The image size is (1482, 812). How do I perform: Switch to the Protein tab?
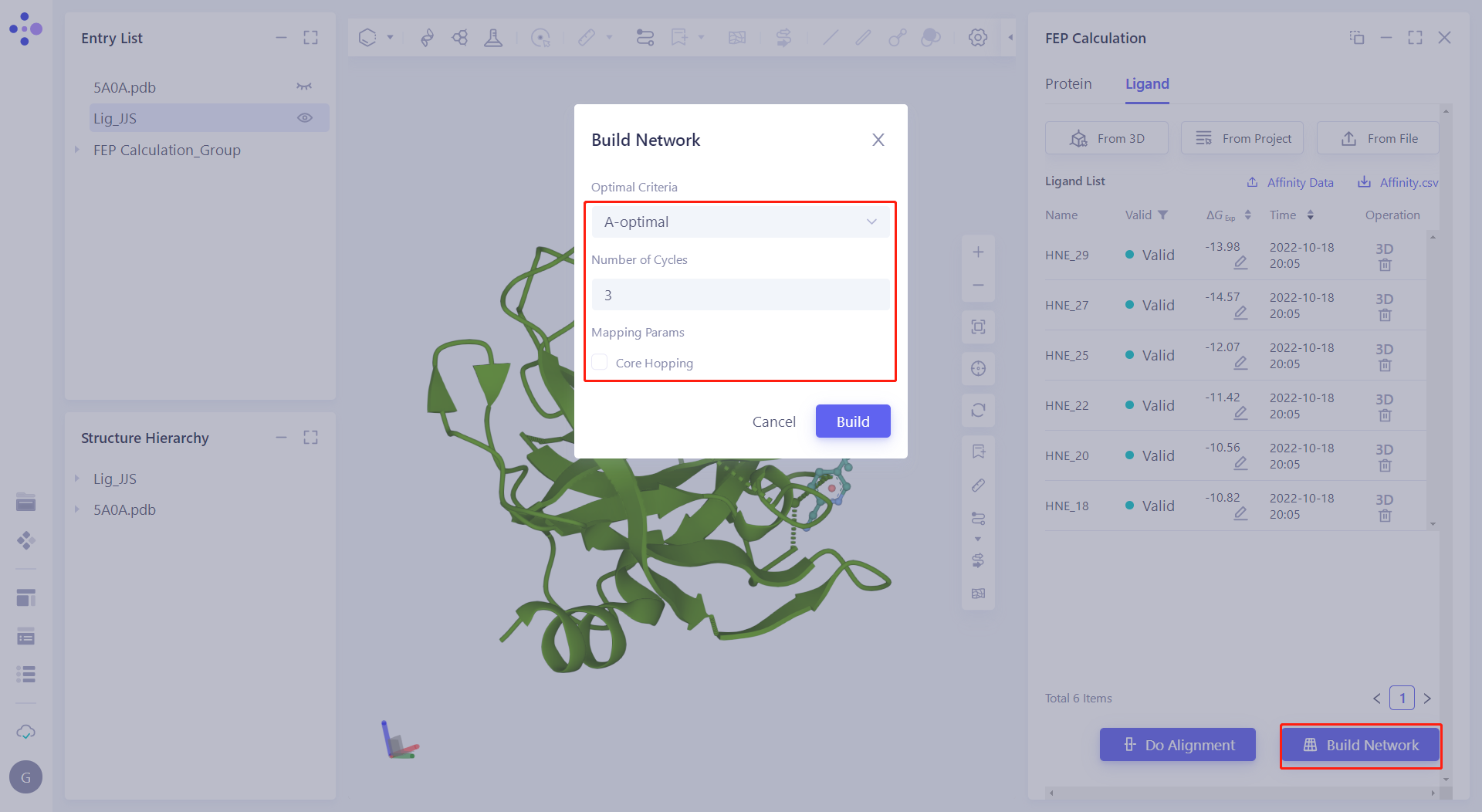(1068, 84)
